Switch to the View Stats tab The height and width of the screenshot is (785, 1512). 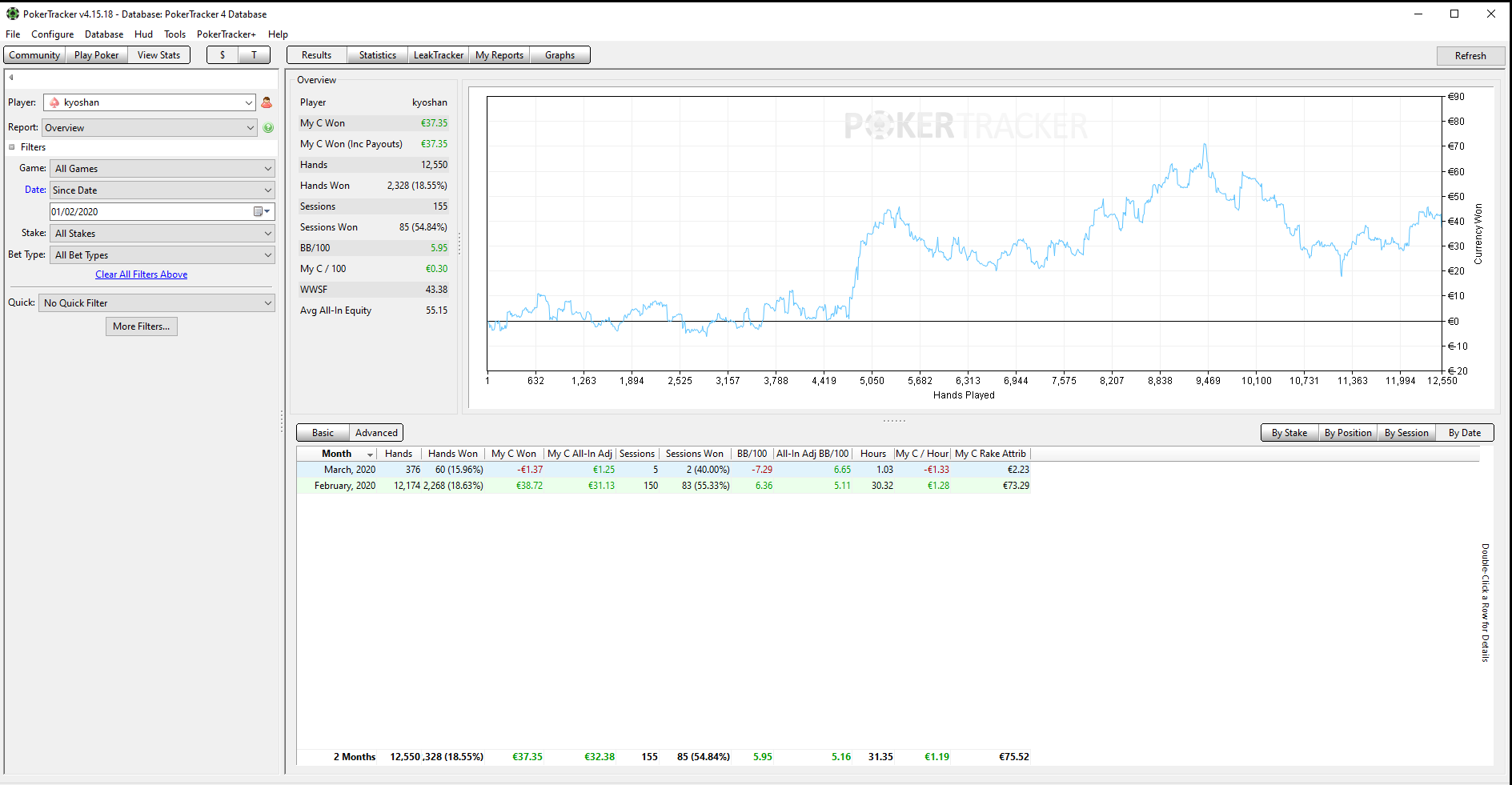tap(158, 55)
